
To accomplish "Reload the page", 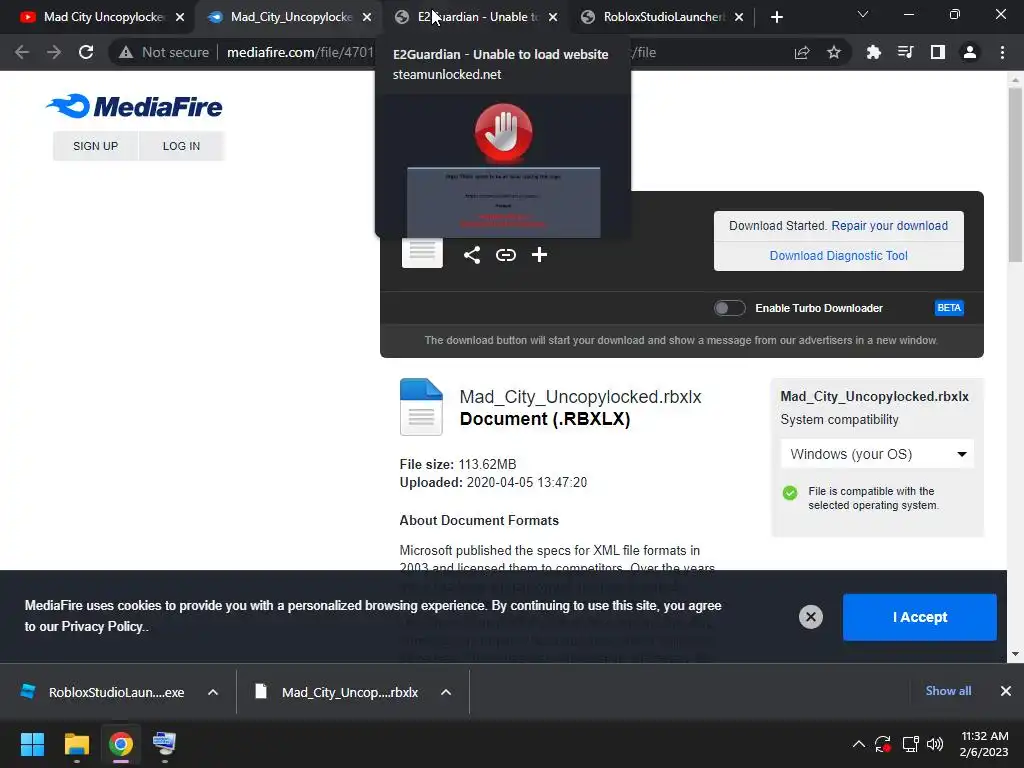I will tap(86, 52).
